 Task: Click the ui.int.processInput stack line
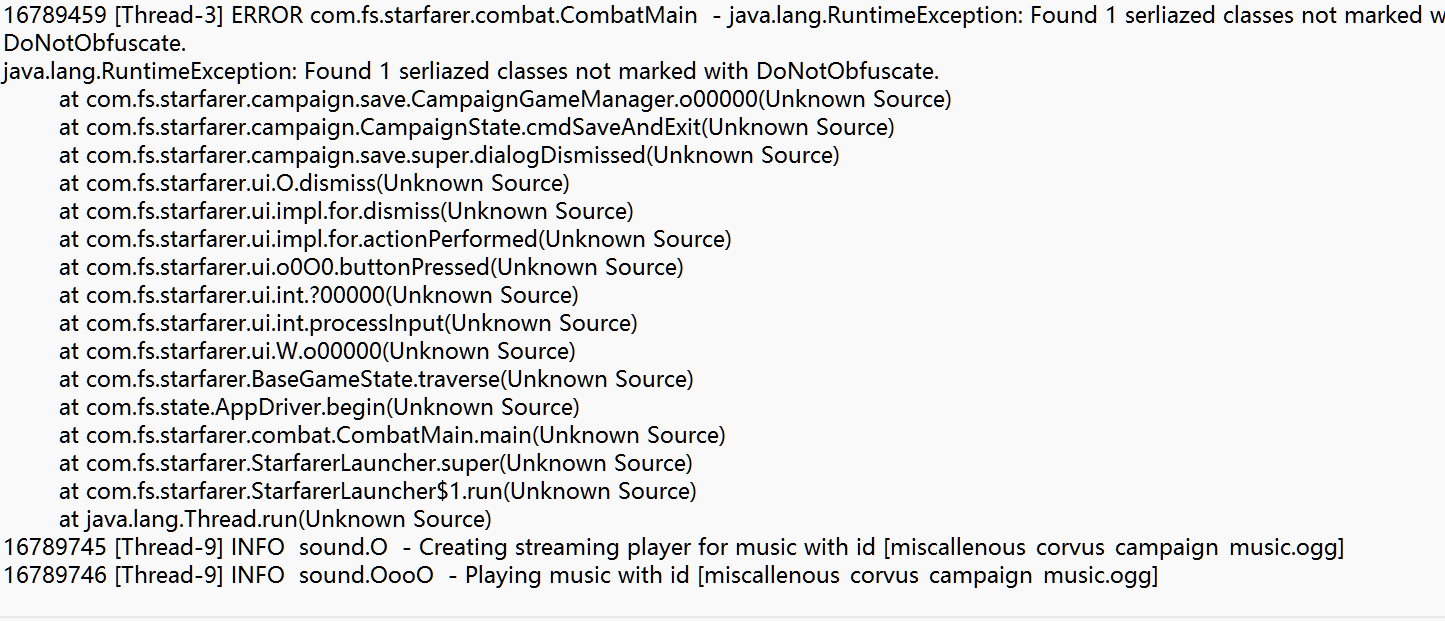(348, 324)
